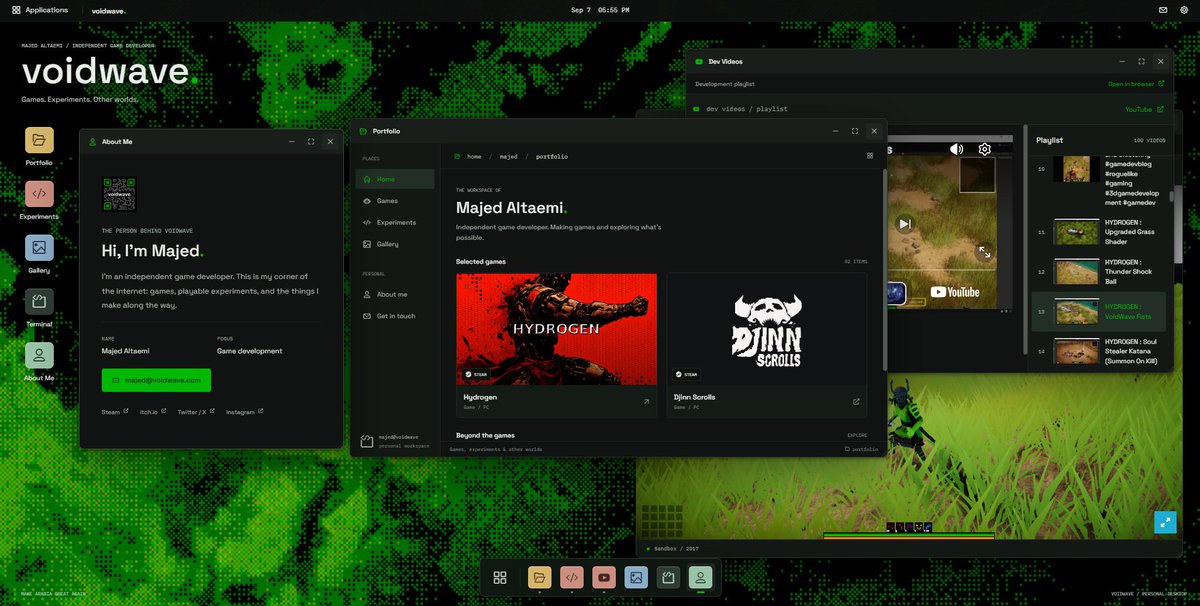Click the home breadcrumb in Portfolio

(474, 156)
